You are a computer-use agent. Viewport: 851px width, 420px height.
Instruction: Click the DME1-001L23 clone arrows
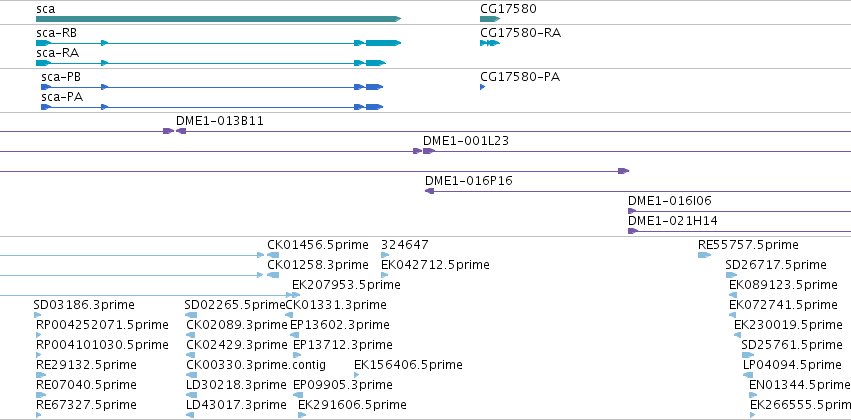424,151
